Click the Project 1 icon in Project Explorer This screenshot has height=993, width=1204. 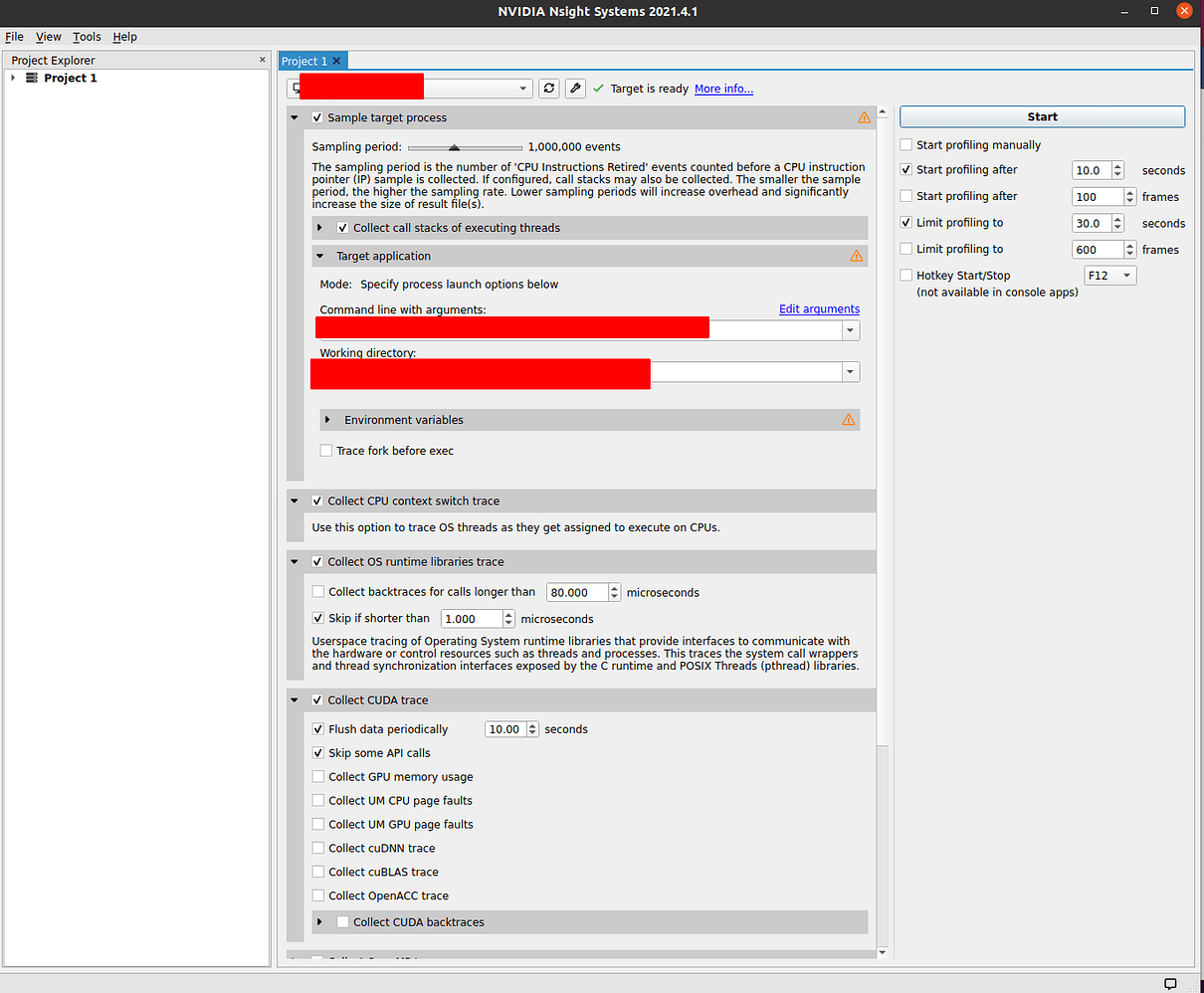(x=31, y=78)
